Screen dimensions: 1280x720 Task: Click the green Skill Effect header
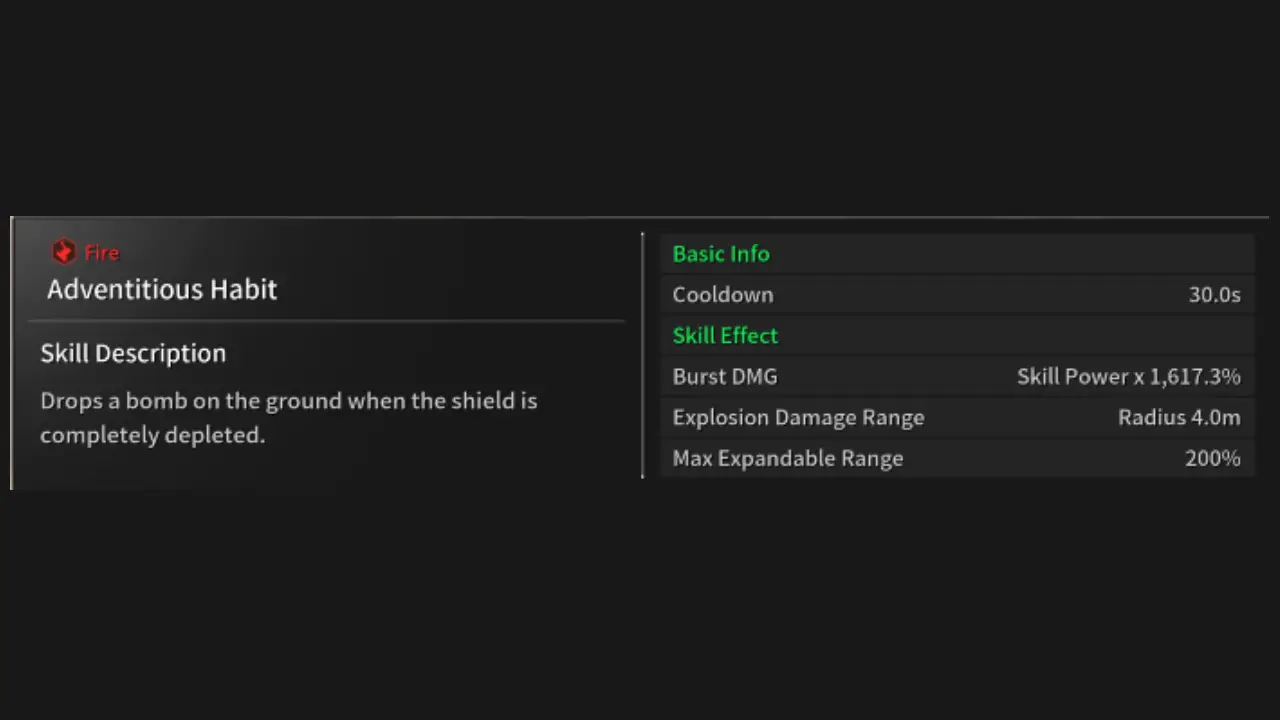(725, 336)
